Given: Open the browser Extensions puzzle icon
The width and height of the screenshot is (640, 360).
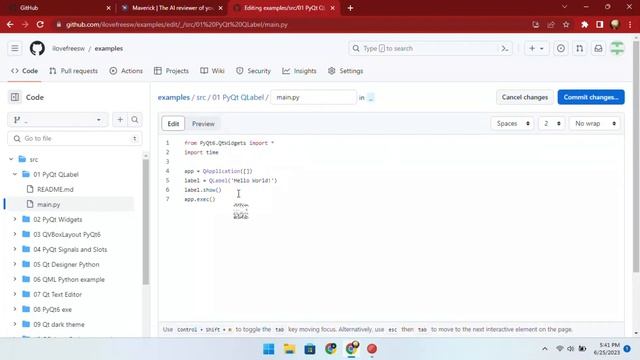Looking at the screenshot, I should (584, 24).
